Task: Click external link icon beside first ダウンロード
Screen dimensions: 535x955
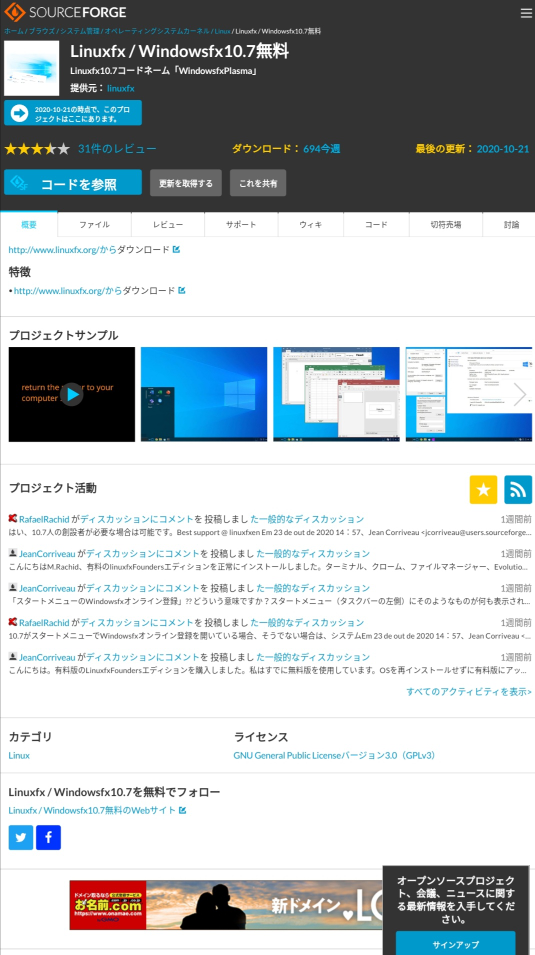Action: point(176,250)
